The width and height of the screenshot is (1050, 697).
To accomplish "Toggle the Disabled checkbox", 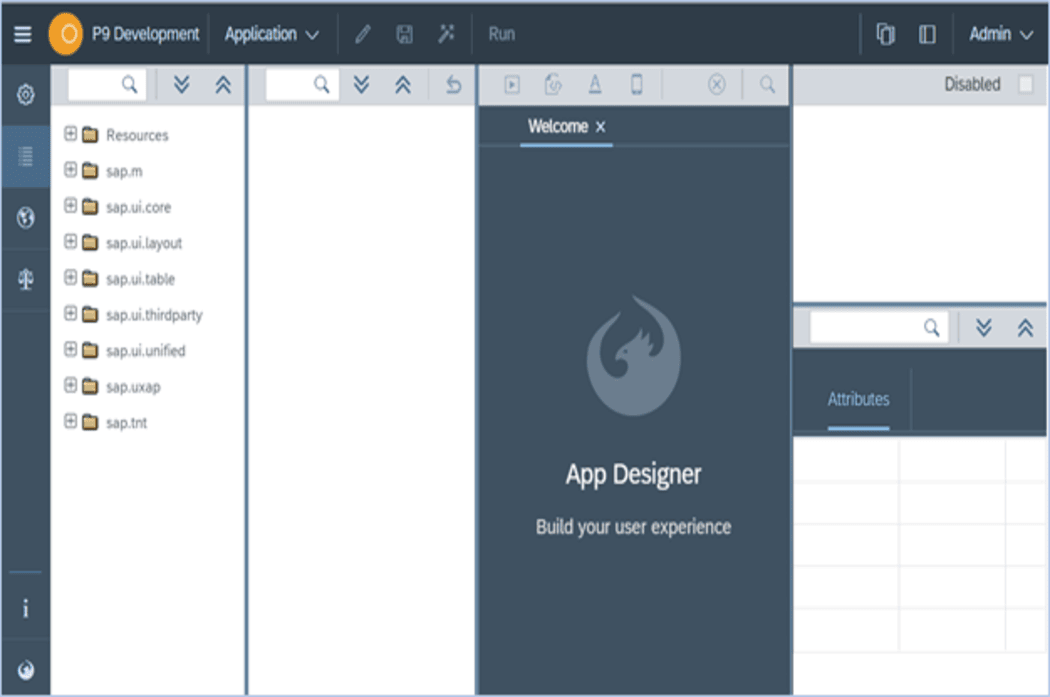I will (1025, 84).
